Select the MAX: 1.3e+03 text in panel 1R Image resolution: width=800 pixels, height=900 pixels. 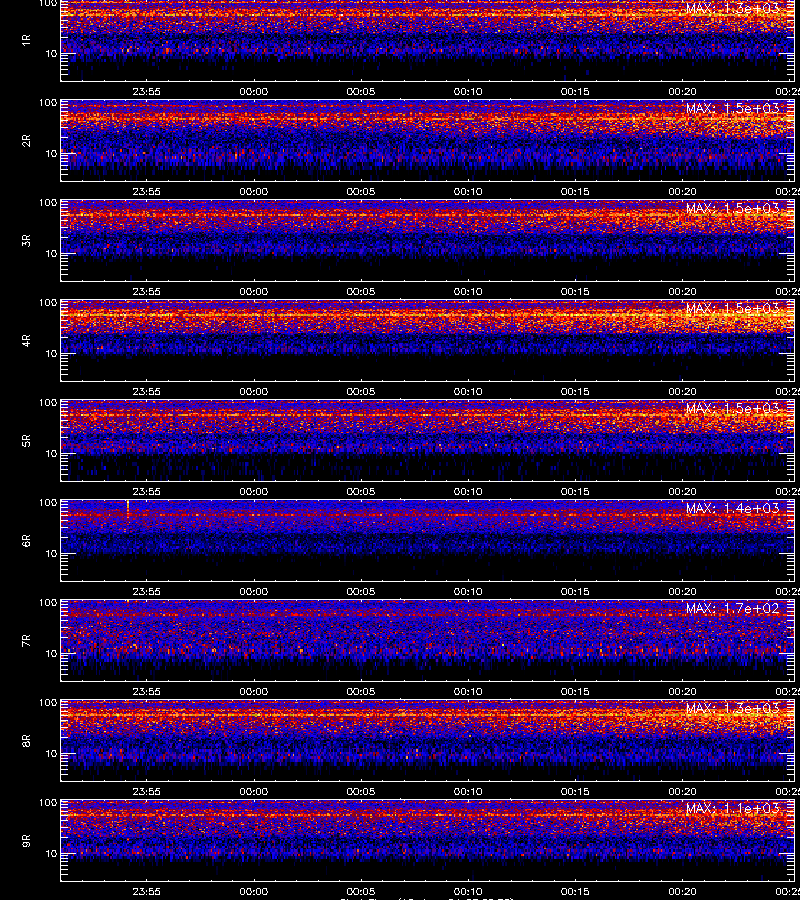coord(733,8)
